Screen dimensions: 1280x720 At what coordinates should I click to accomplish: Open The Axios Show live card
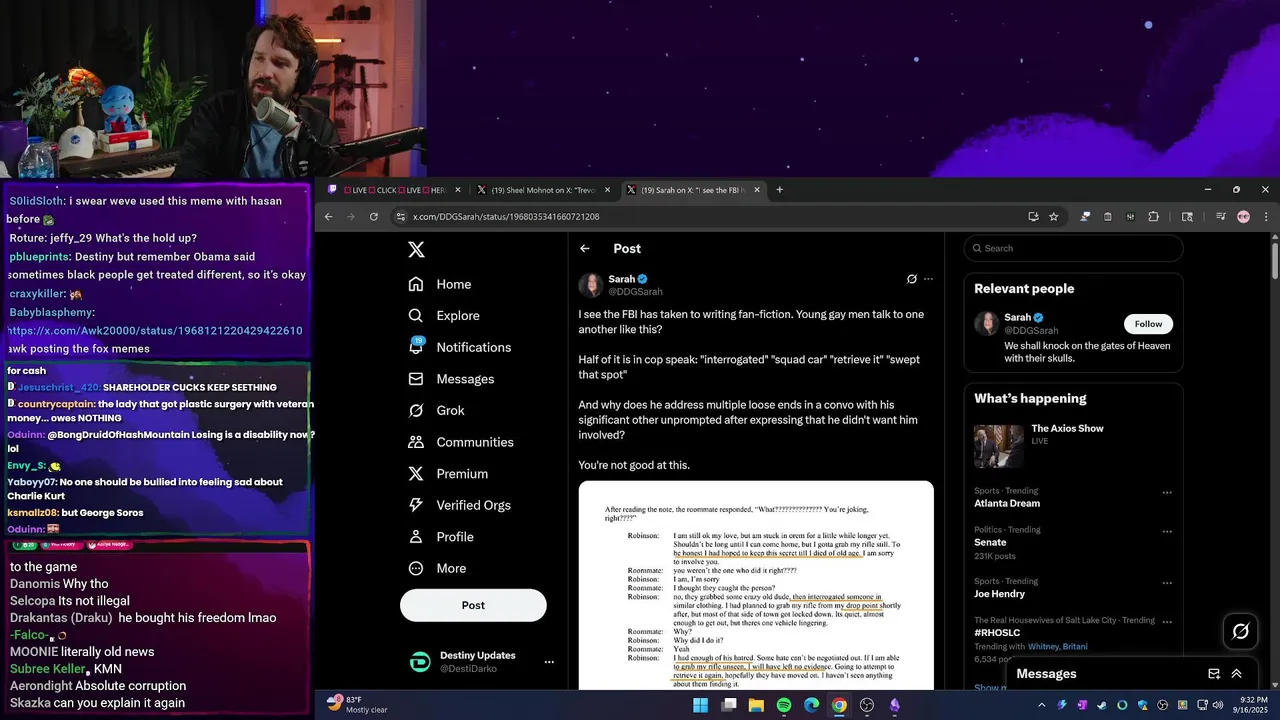(1074, 445)
